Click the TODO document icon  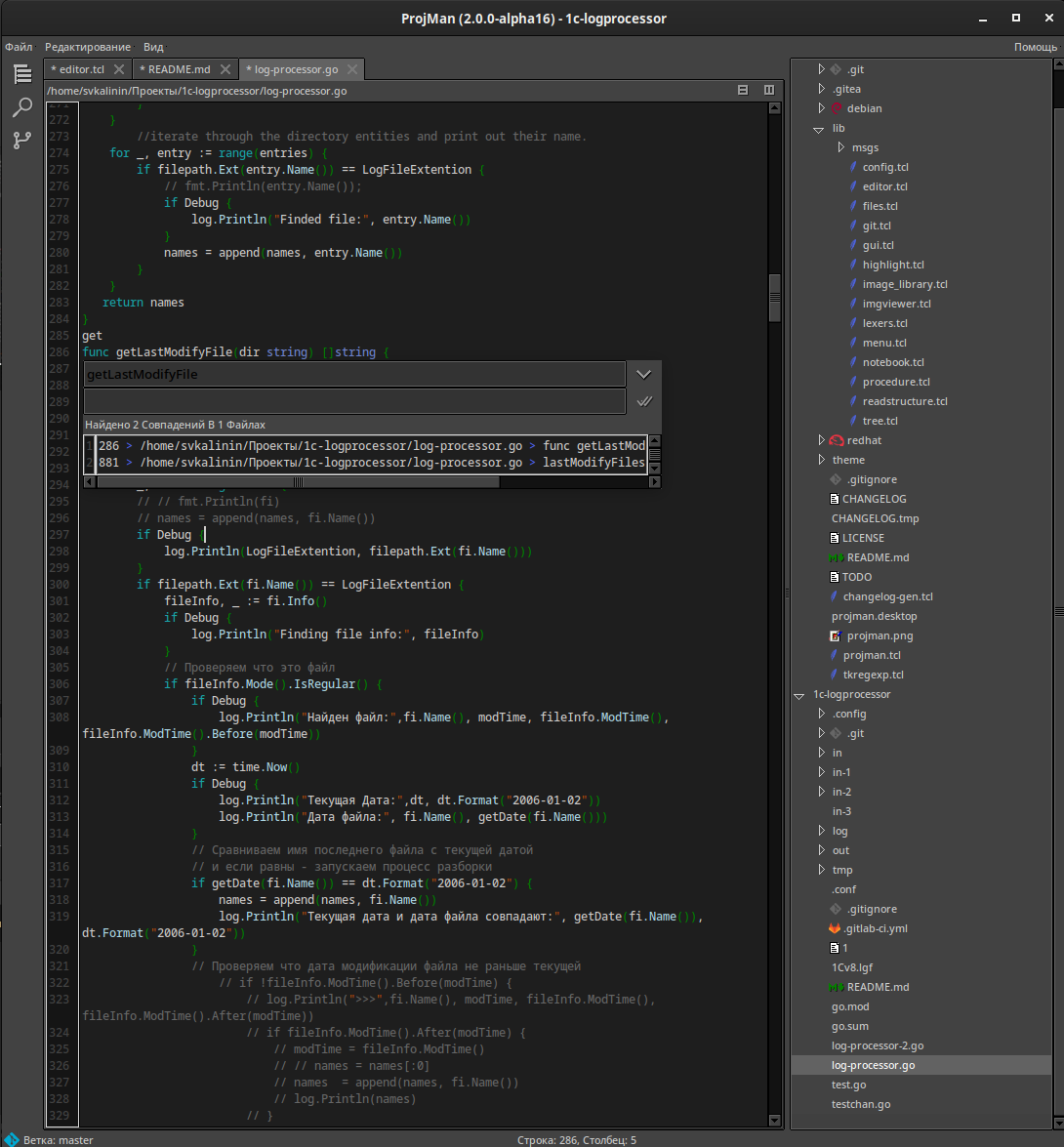point(835,577)
